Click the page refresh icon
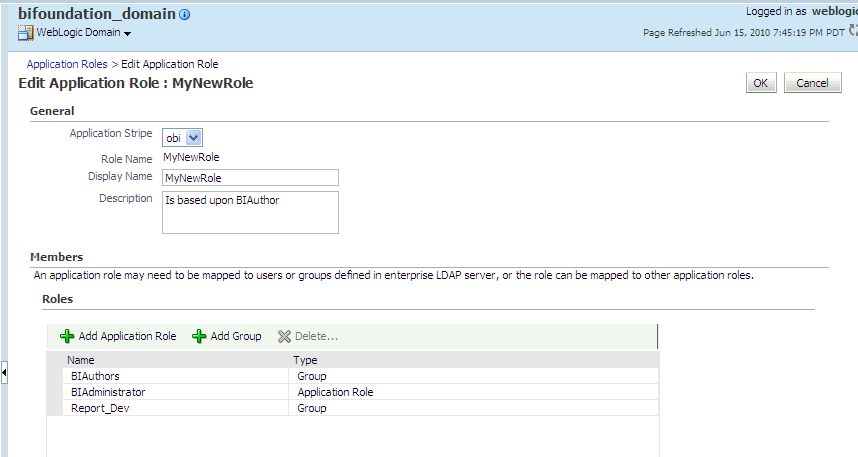This screenshot has width=858, height=457. (853, 31)
